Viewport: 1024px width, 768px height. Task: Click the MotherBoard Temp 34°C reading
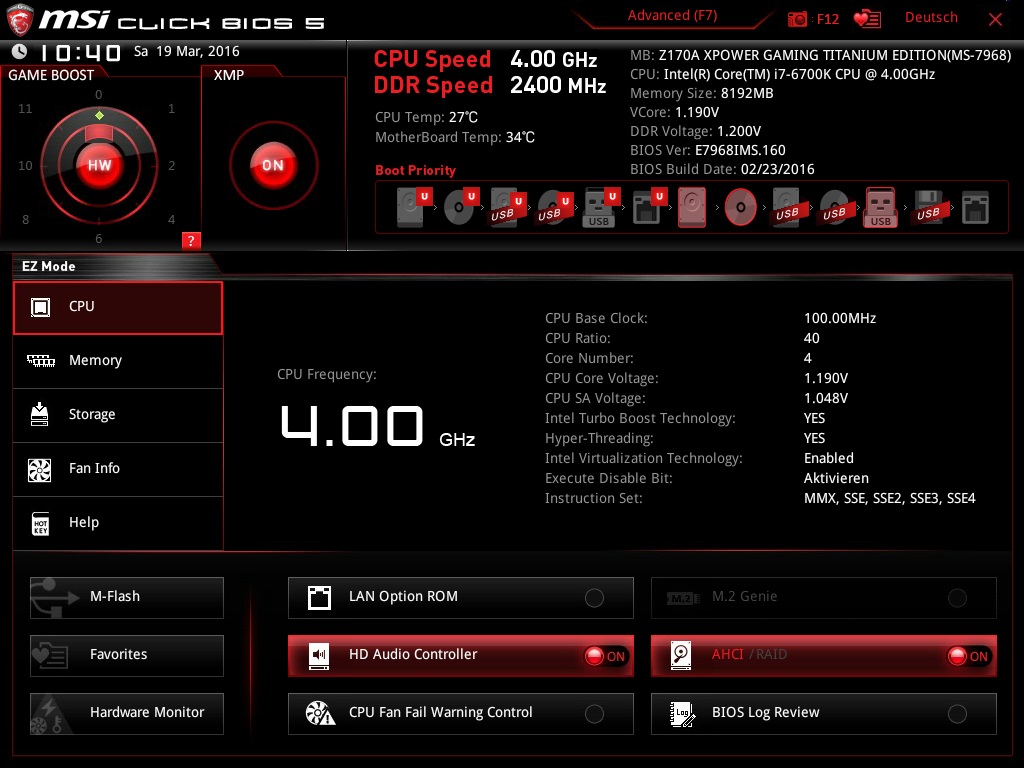pyautogui.click(x=455, y=138)
